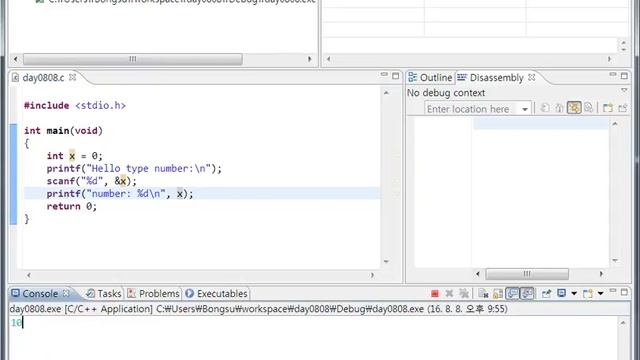Open the Open Console dropdown arrow

click(600, 293)
